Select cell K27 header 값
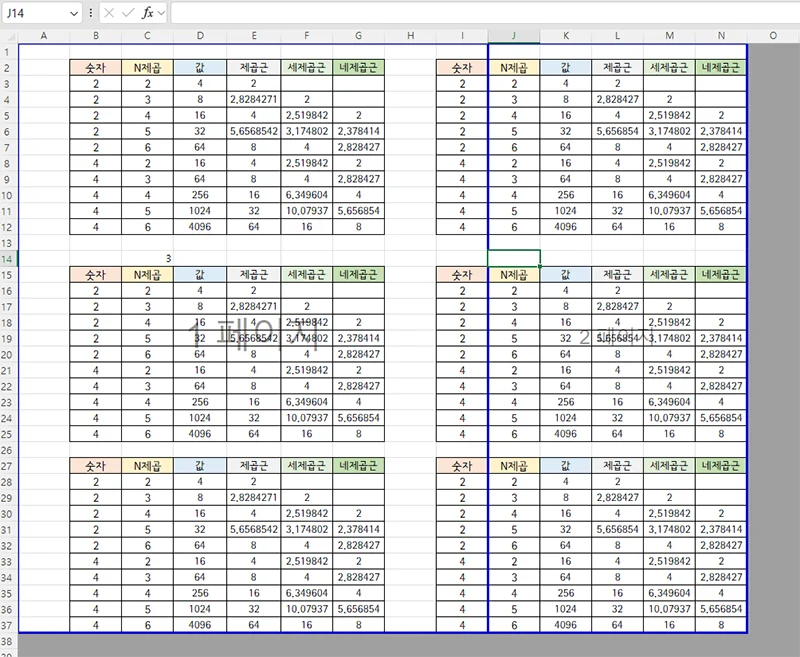Viewport: 800px width, 657px height. [x=566, y=466]
